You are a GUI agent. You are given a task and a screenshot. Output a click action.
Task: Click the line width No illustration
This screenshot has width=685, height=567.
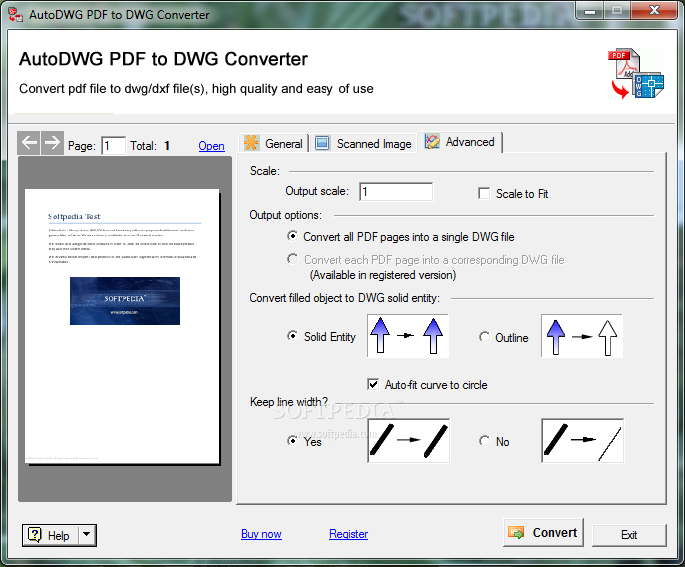click(x=582, y=440)
